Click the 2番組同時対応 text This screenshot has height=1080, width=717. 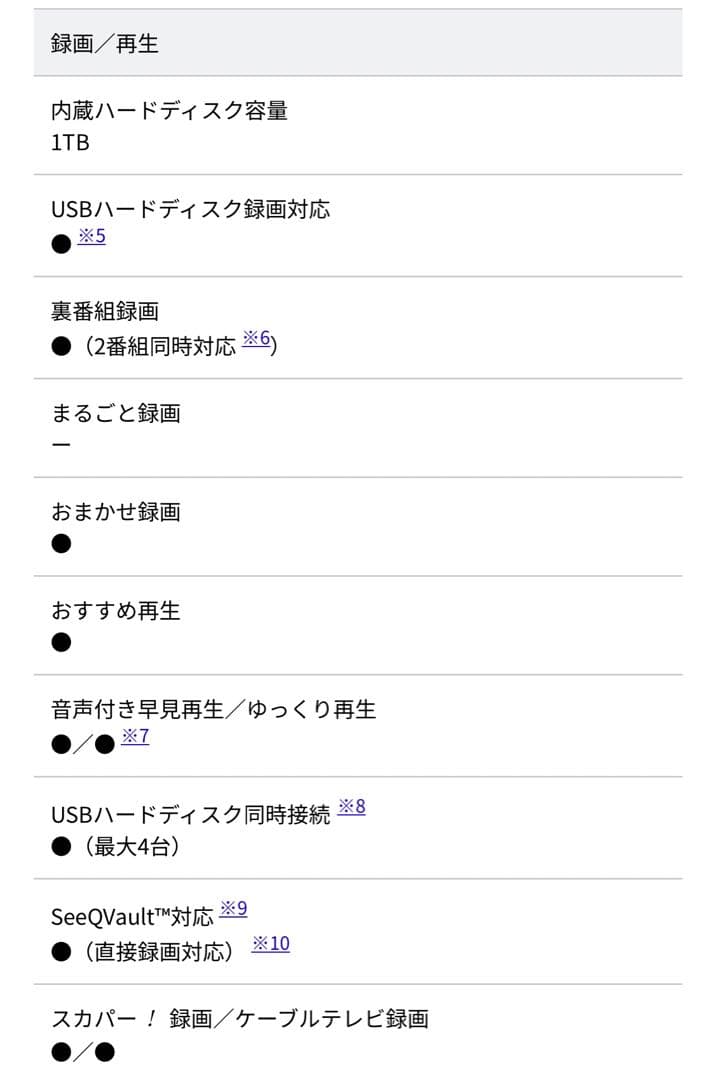(163, 346)
